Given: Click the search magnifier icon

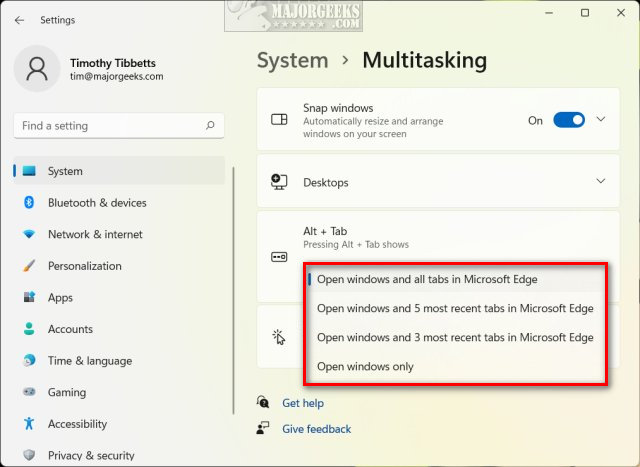Looking at the screenshot, I should point(210,126).
